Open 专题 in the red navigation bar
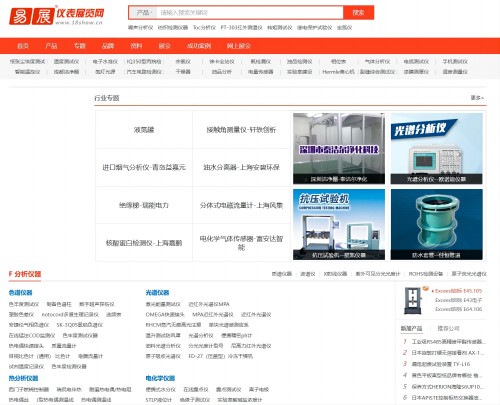The height and width of the screenshot is (405, 500). tap(80, 46)
